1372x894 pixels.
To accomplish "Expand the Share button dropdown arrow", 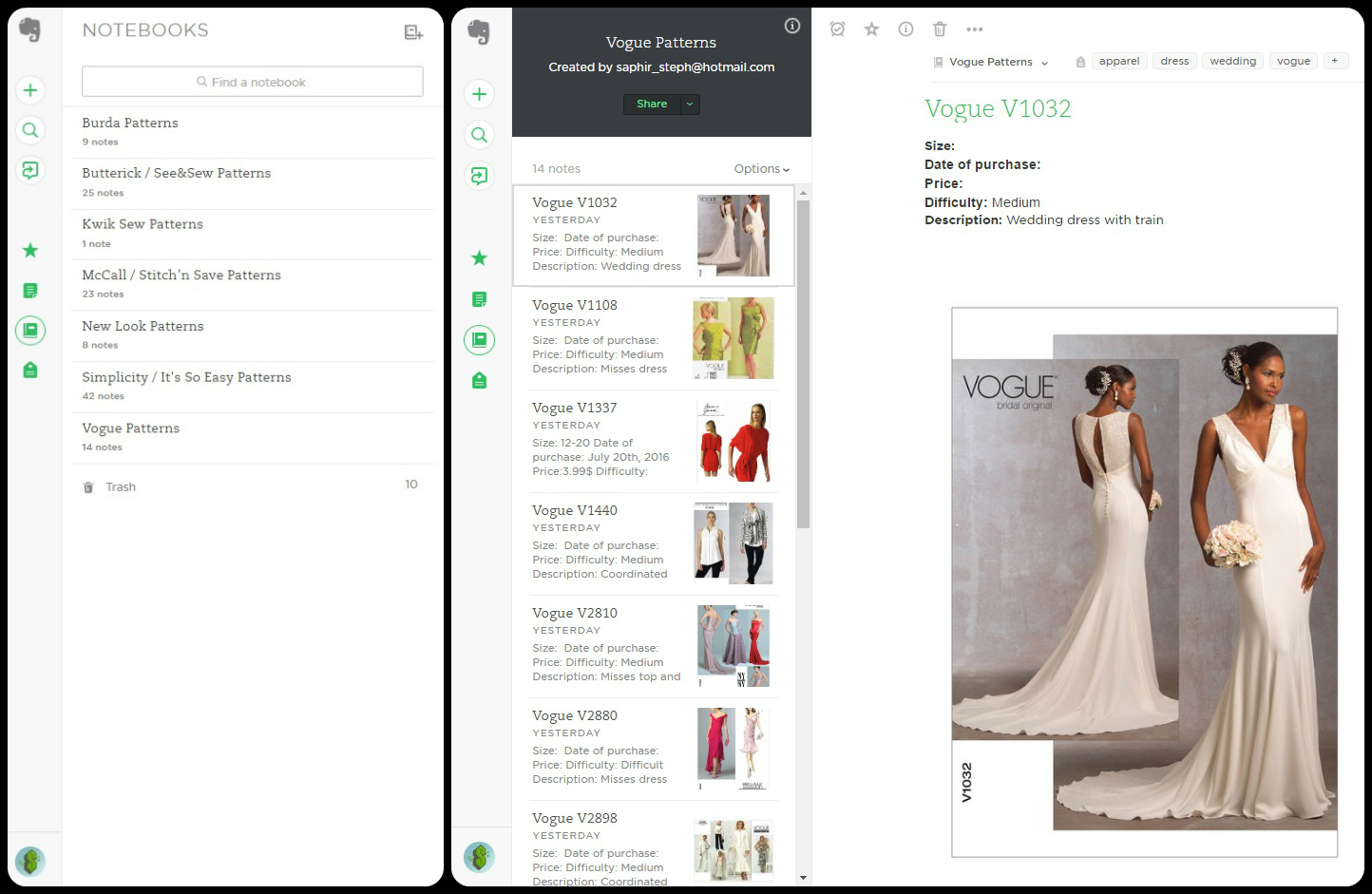I will pos(690,104).
